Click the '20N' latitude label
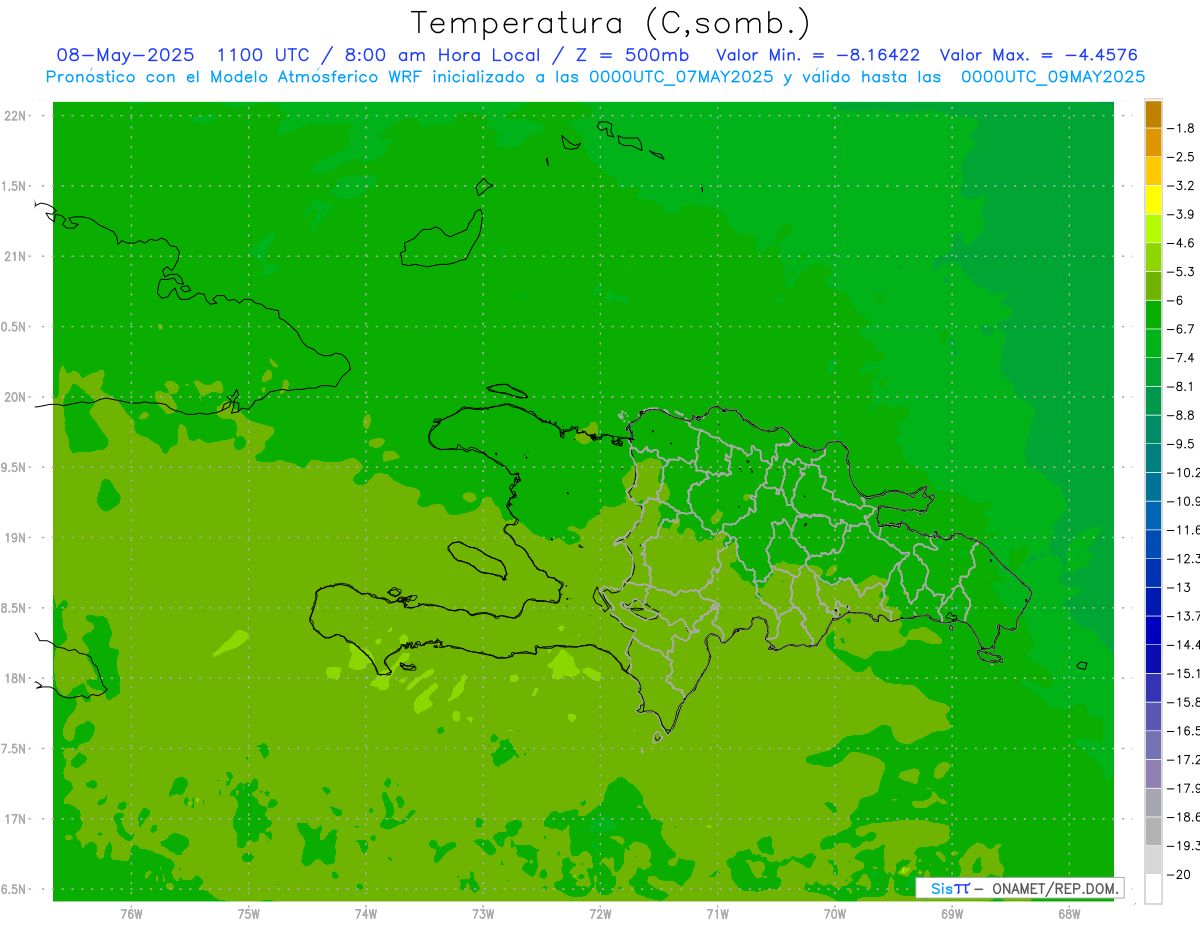 (x=15, y=397)
